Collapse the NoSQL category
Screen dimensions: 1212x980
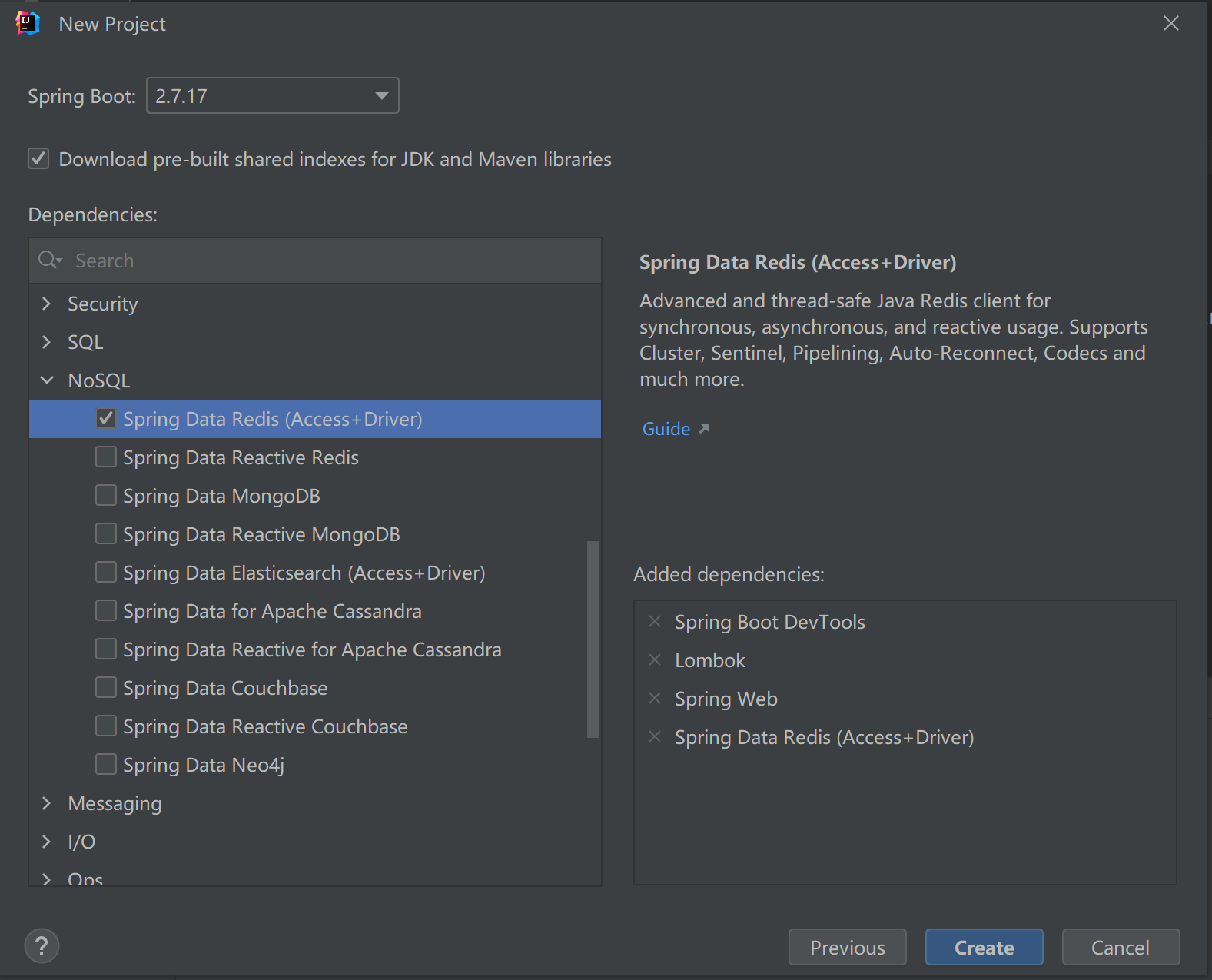point(46,380)
